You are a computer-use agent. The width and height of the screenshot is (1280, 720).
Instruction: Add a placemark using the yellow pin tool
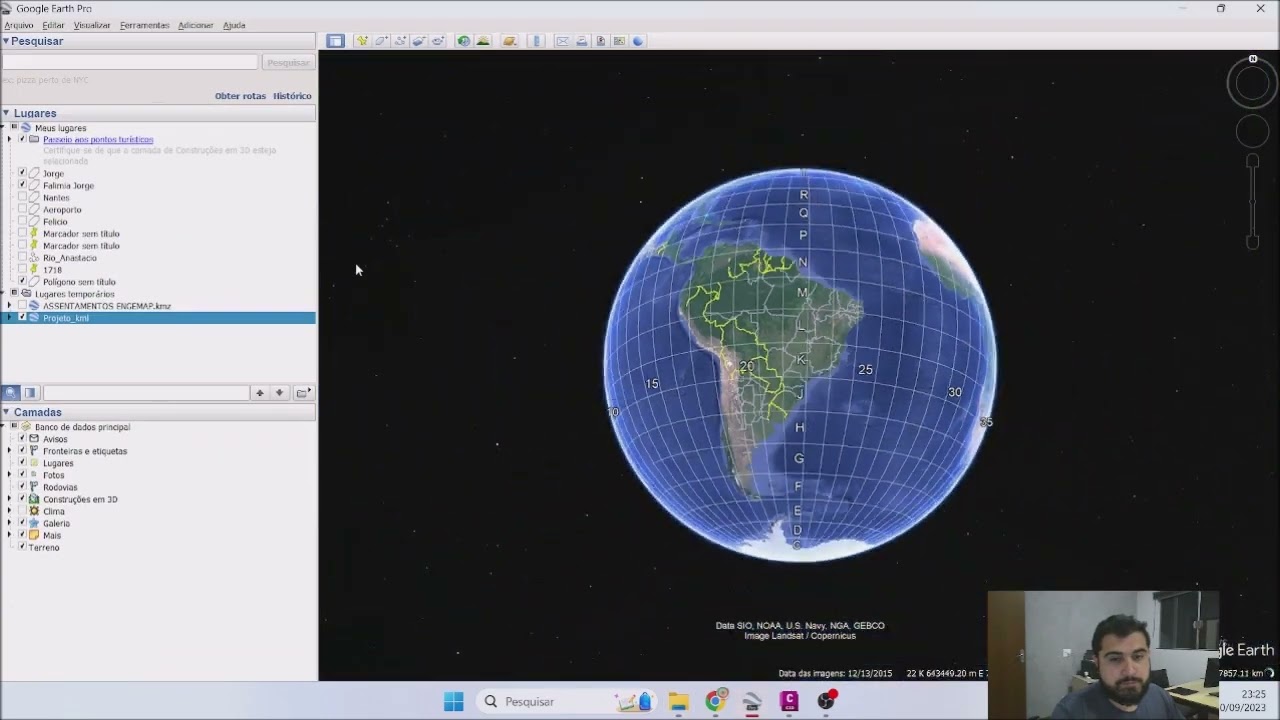pos(362,41)
